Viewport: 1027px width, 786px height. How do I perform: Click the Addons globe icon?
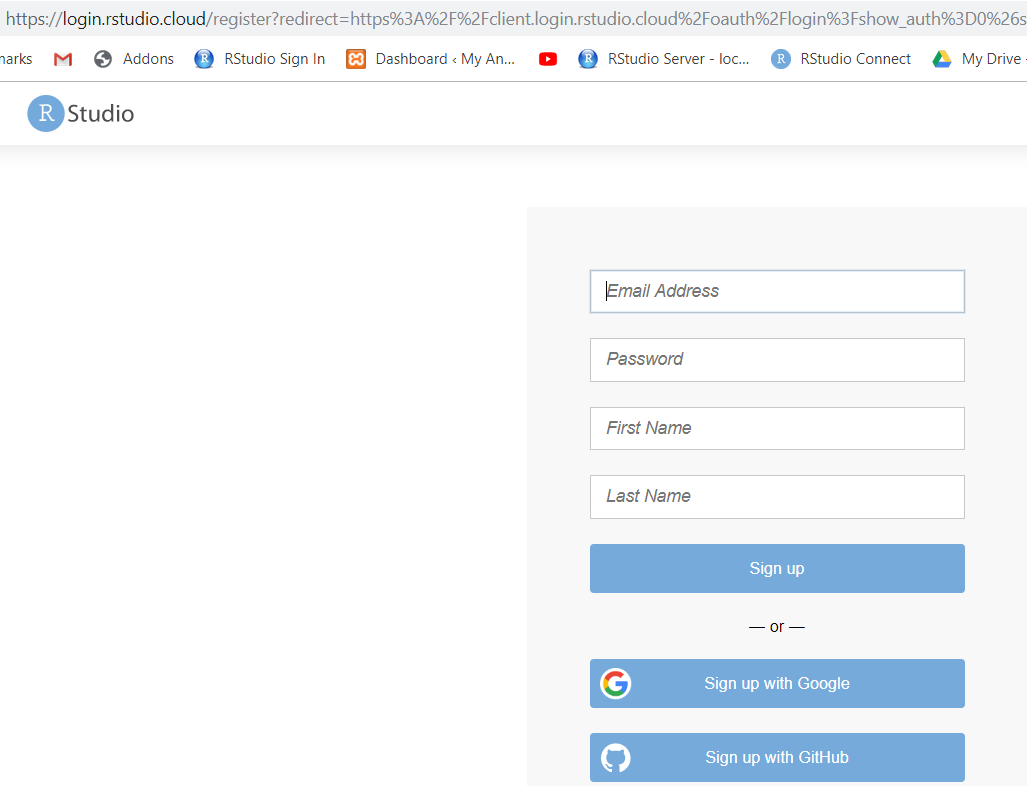[x=103, y=58]
